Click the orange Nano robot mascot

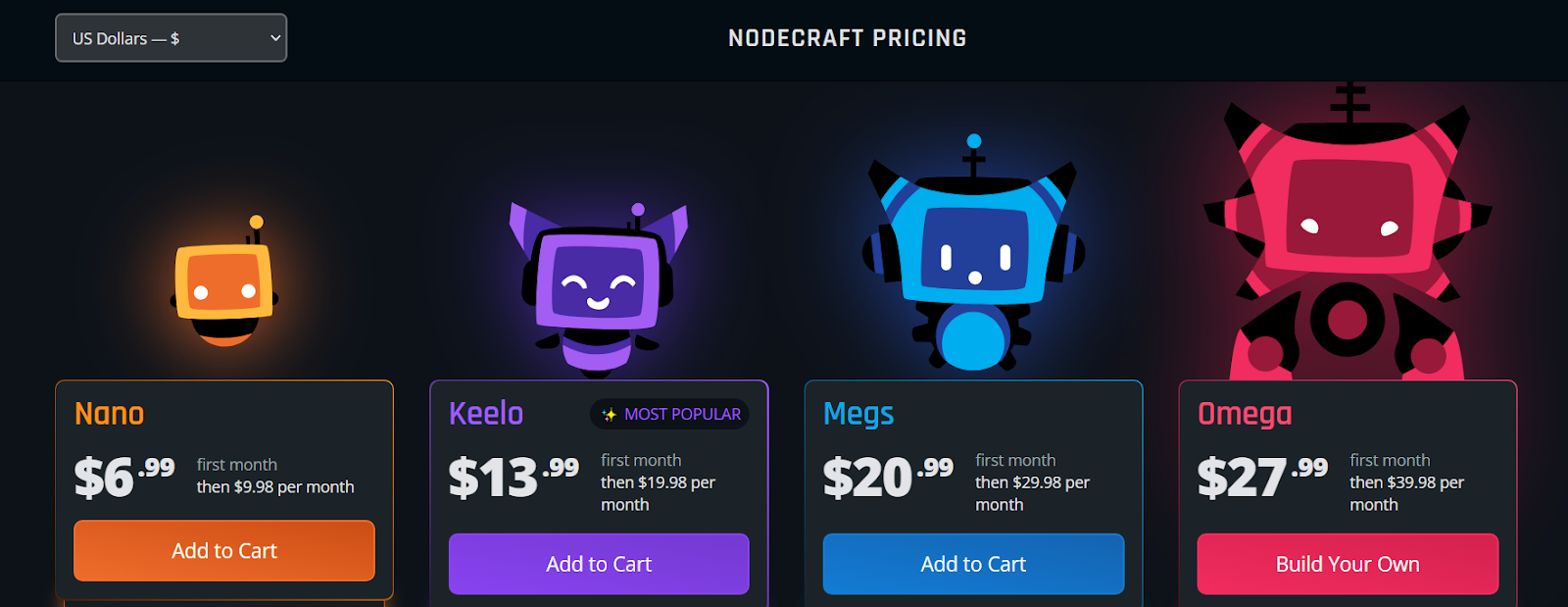(223, 281)
